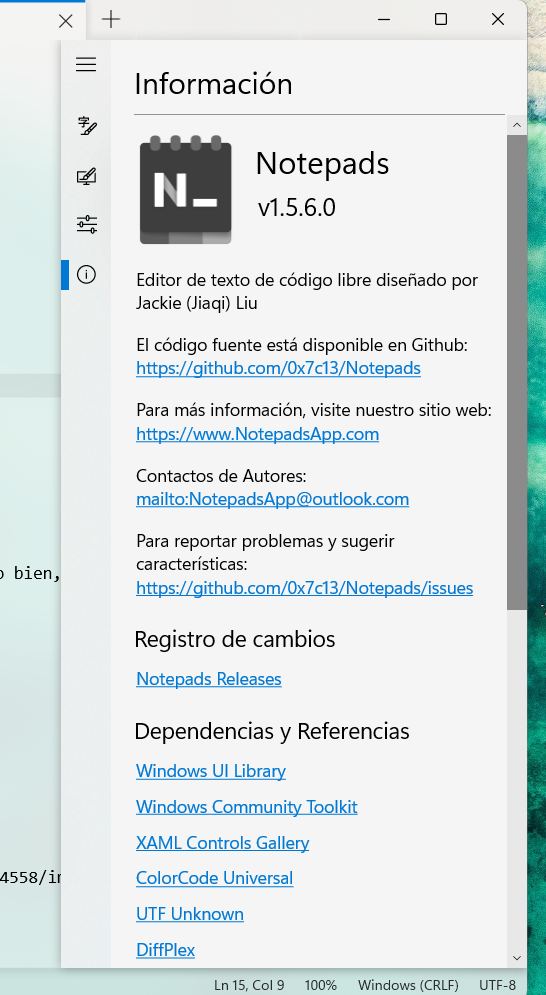Maximize the Notepads window
This screenshot has height=995, width=546.
[441, 19]
